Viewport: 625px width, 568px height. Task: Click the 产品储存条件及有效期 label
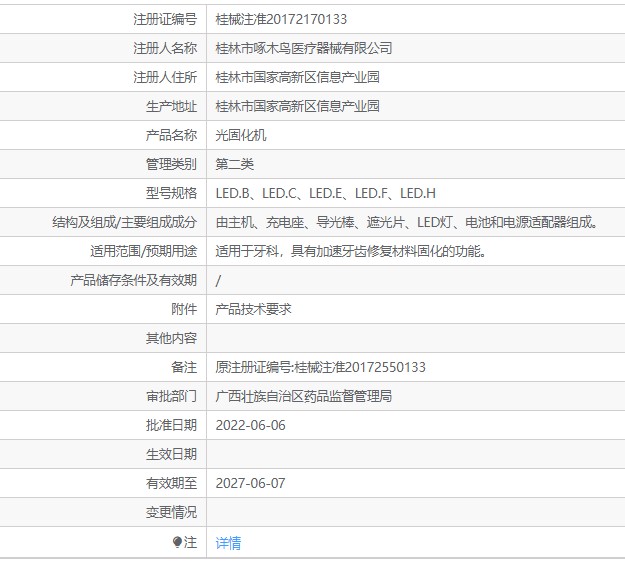(134, 281)
